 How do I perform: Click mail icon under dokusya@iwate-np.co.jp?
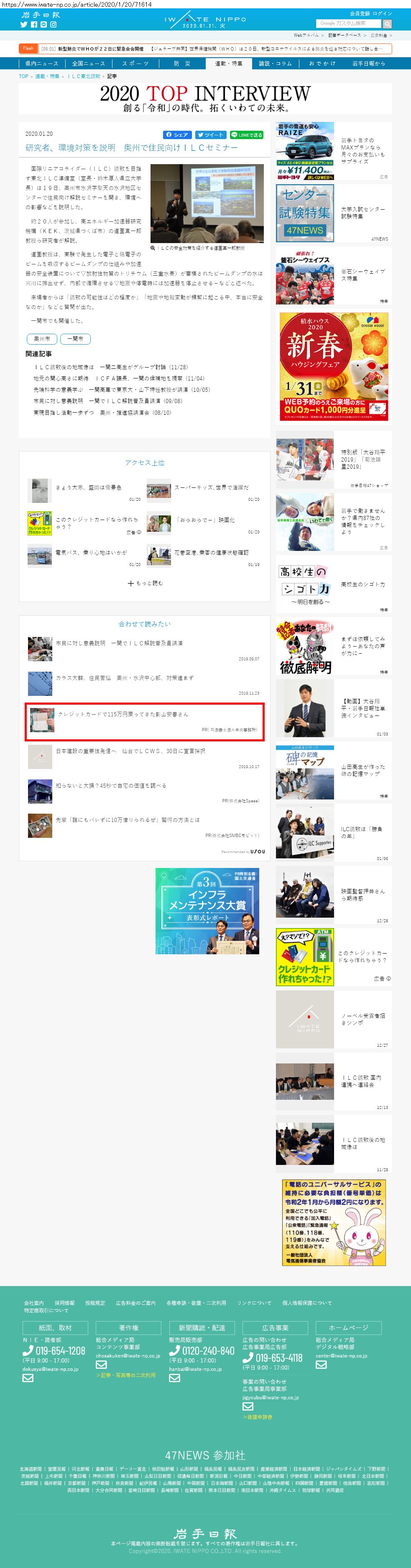[x=28, y=1378]
